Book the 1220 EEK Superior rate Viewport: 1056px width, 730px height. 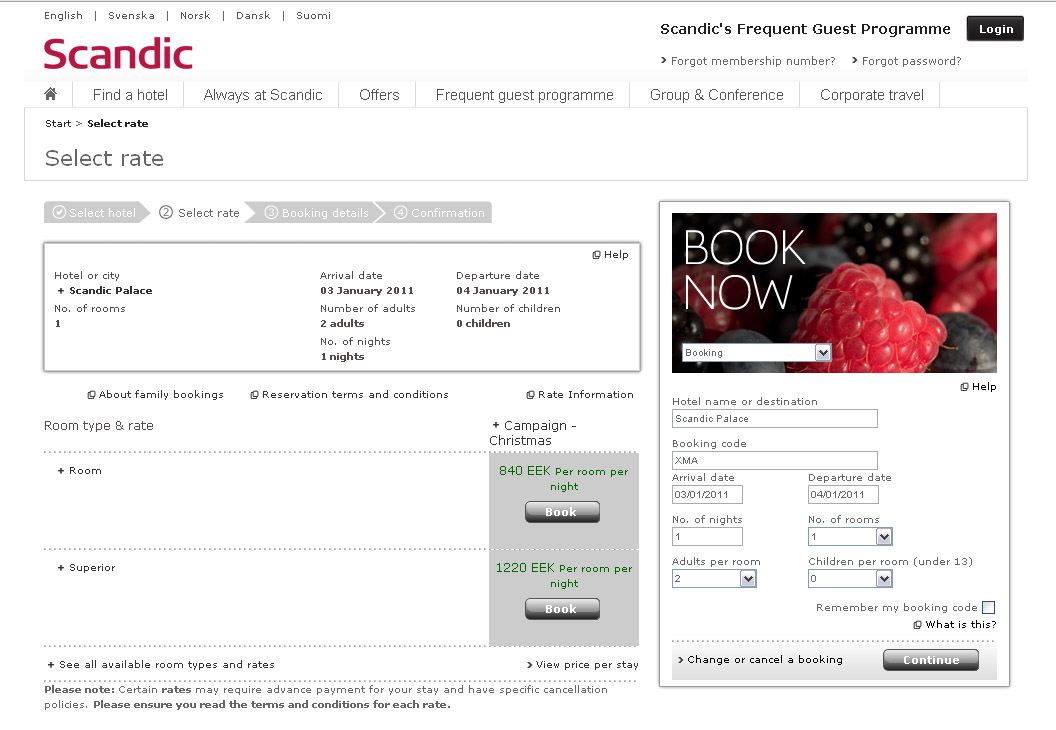pyautogui.click(x=562, y=609)
